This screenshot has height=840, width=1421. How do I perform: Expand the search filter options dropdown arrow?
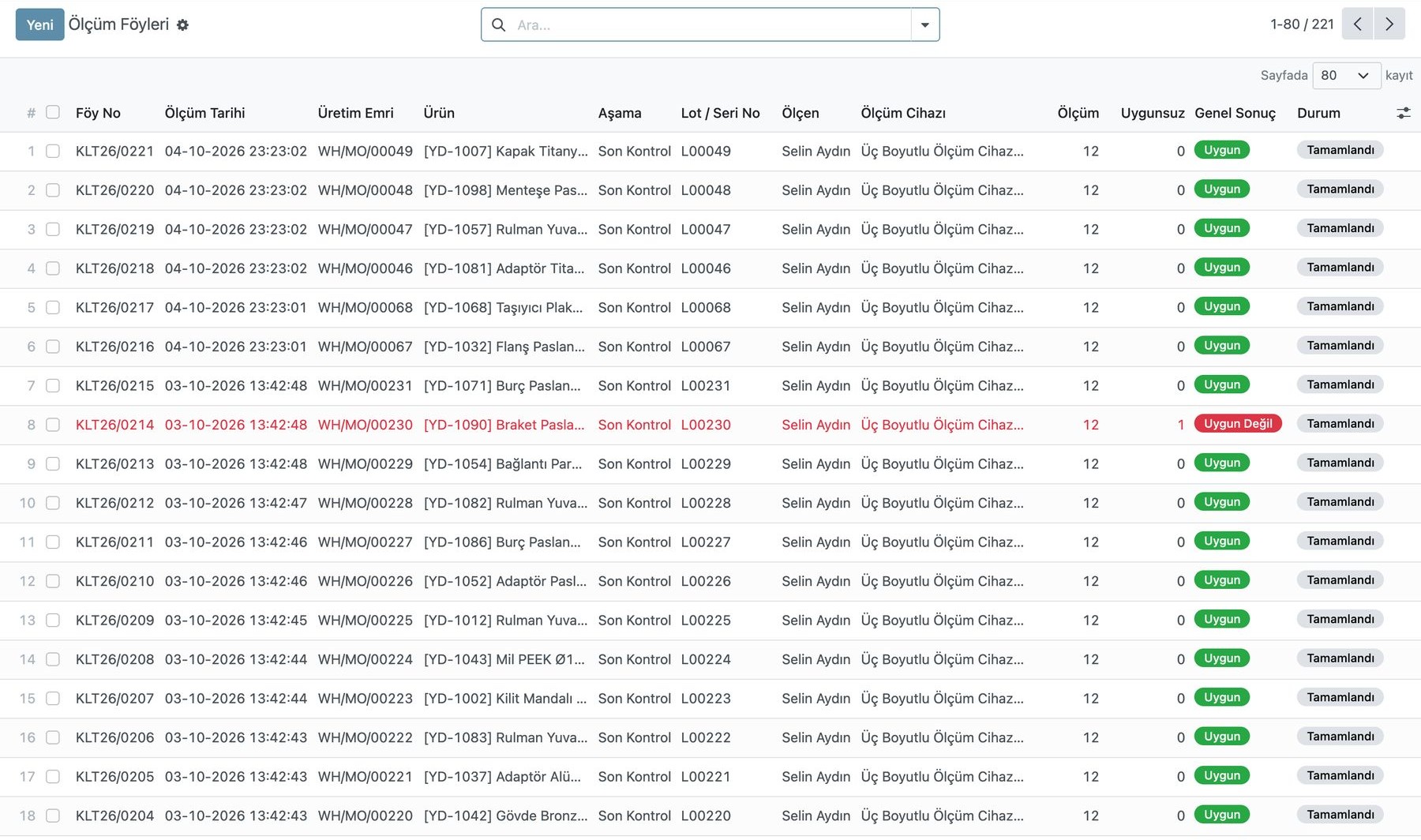(925, 25)
